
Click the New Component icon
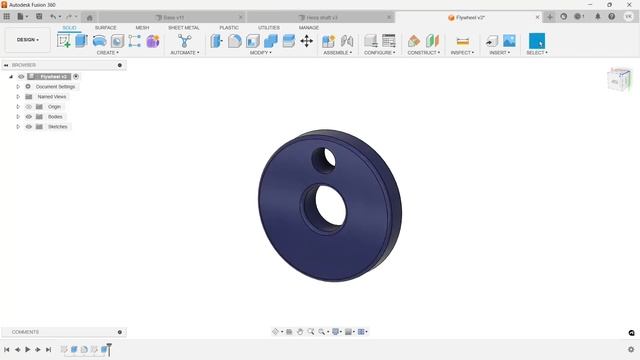(x=328, y=41)
